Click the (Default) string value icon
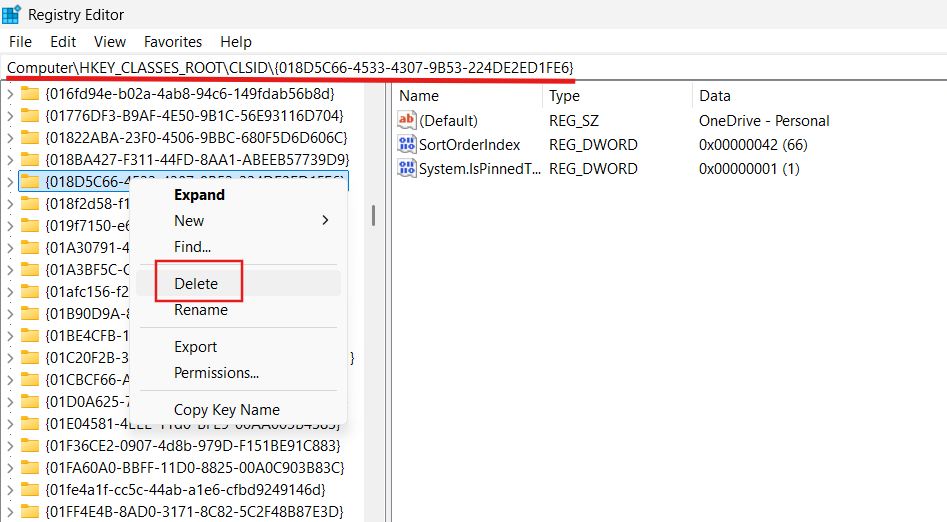 (x=406, y=120)
